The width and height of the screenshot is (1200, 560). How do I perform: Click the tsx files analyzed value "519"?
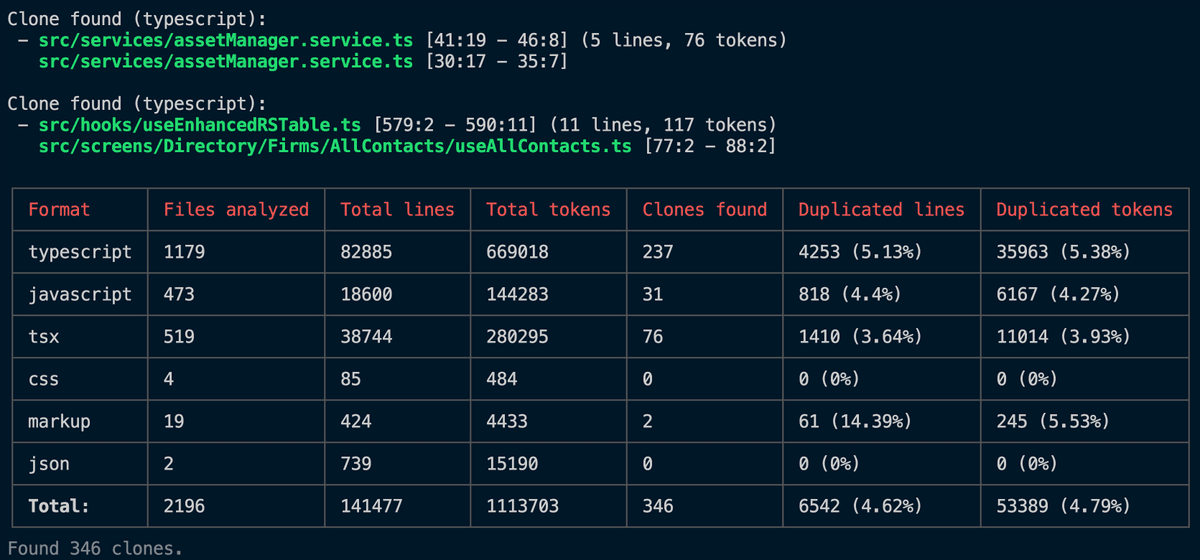click(x=179, y=337)
